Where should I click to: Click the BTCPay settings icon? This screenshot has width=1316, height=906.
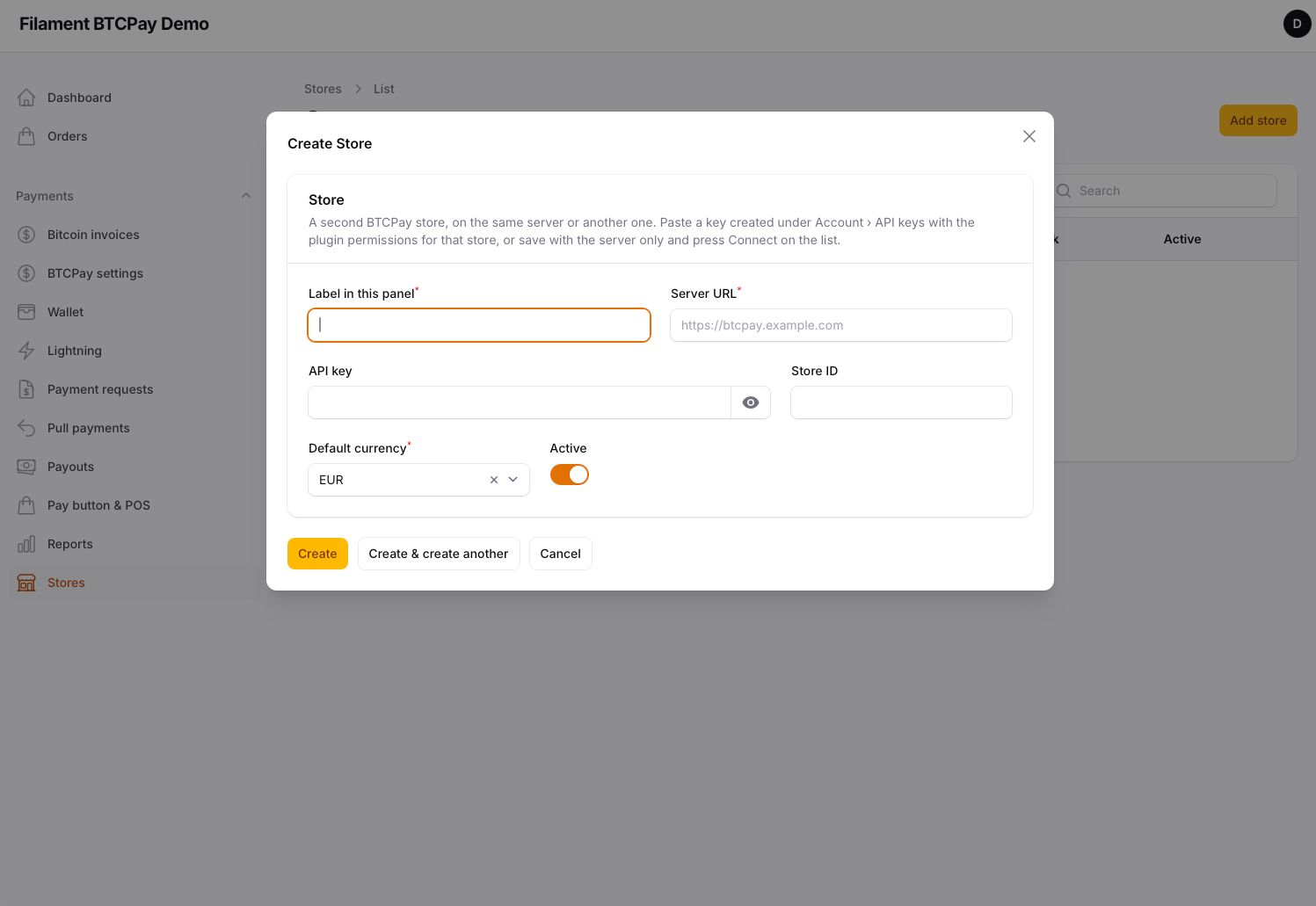click(x=26, y=273)
